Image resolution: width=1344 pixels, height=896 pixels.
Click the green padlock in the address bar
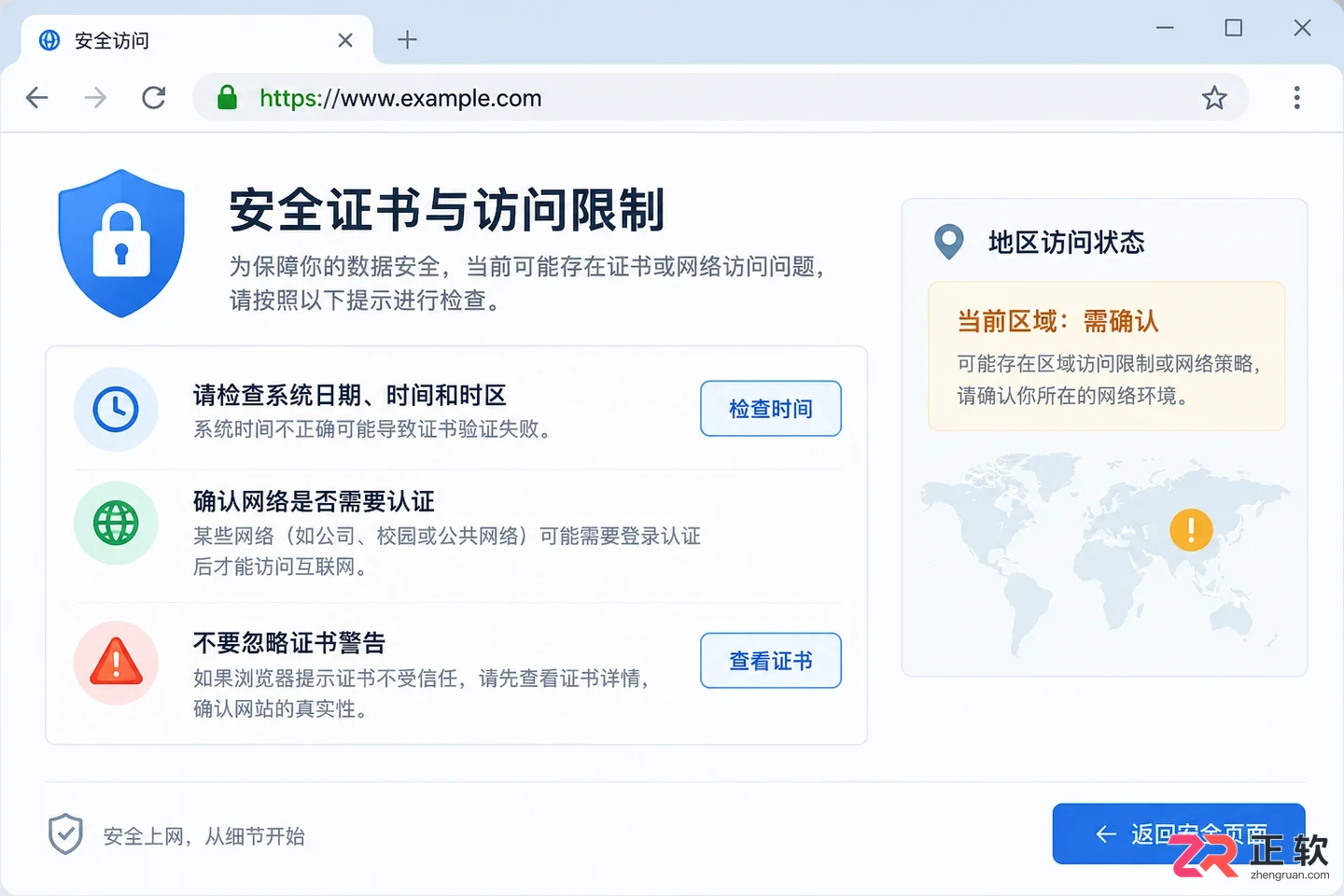tap(227, 97)
